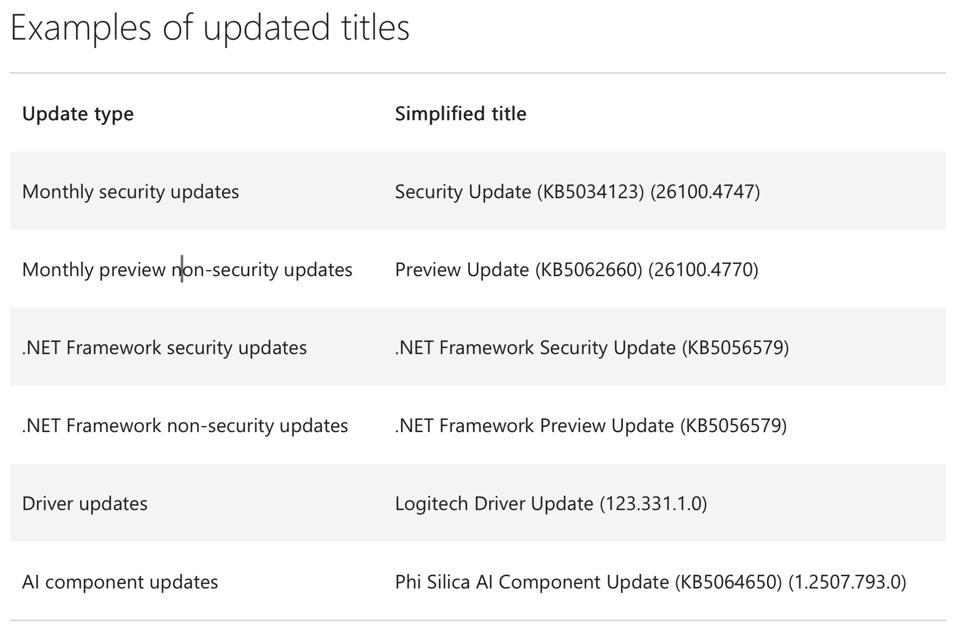Image resolution: width=959 pixels, height=642 pixels.
Task: Select the 'Monthly preview non-security updates' cell
Action: tap(187, 270)
